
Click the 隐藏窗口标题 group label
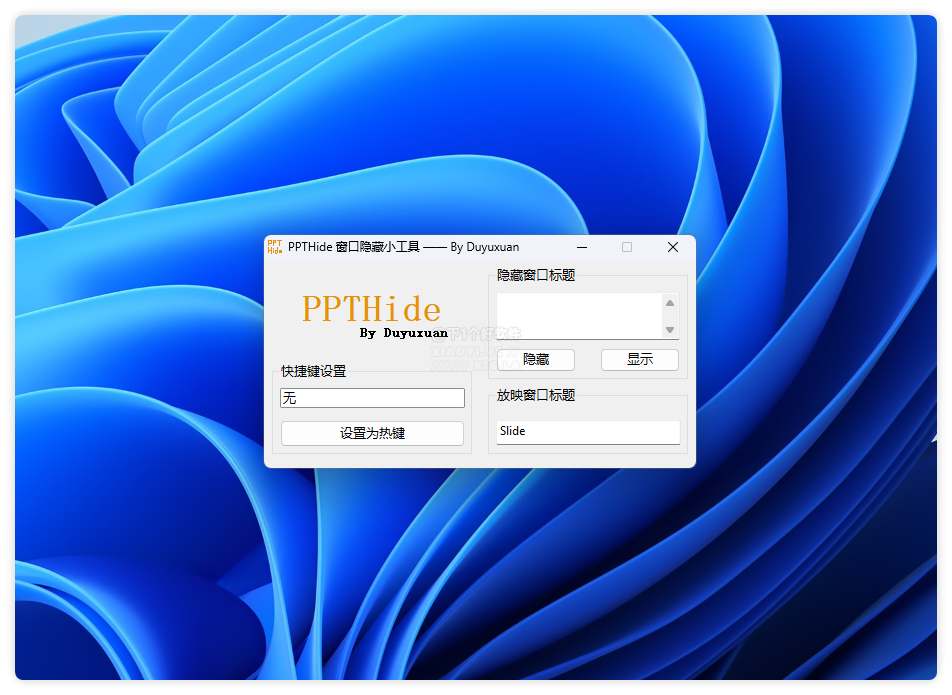point(536,276)
